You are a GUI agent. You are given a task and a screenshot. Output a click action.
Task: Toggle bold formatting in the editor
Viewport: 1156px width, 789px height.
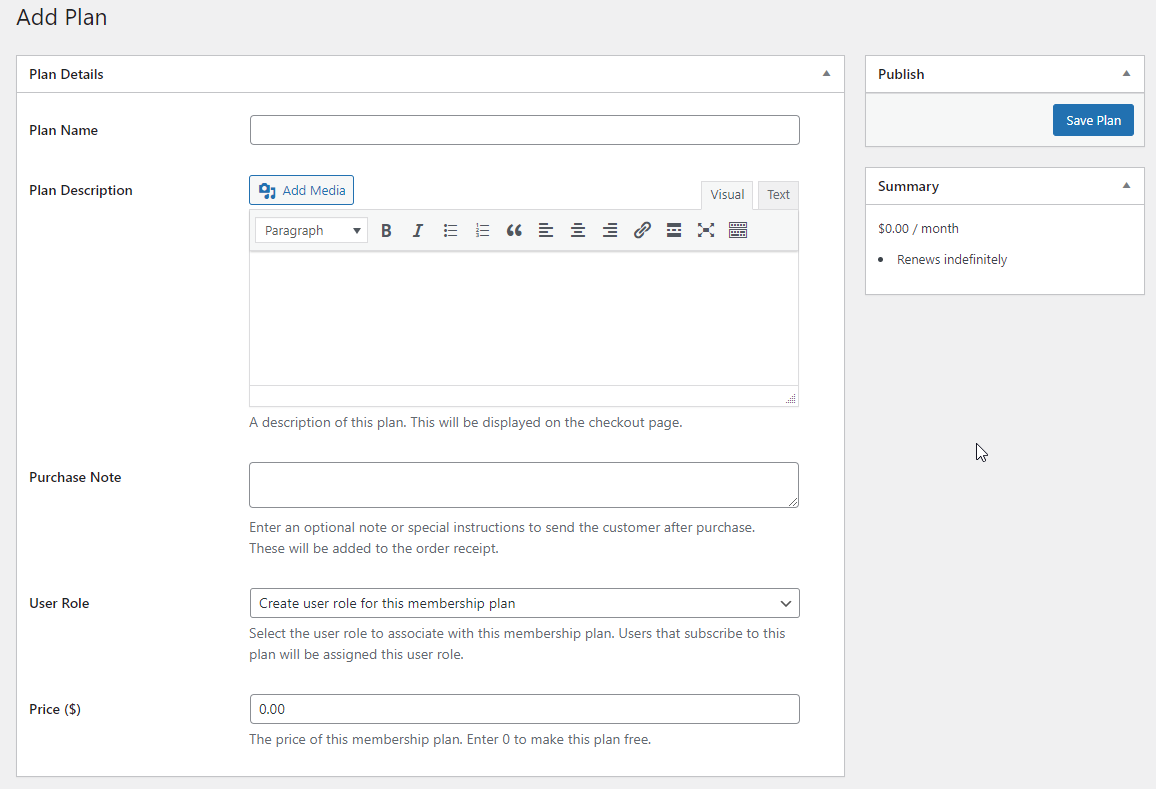386,230
